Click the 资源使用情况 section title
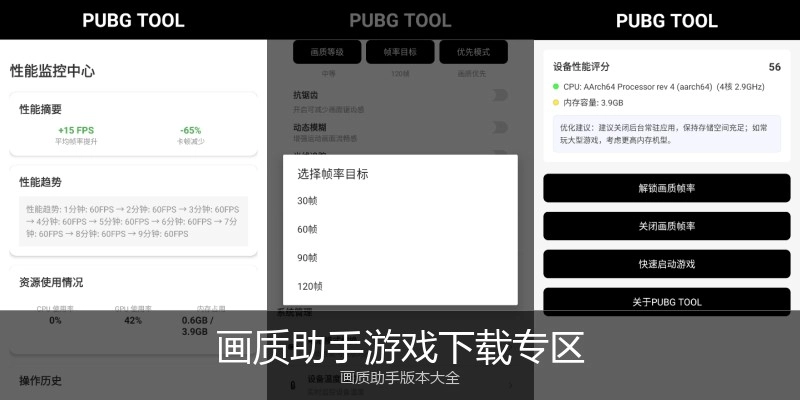The width and height of the screenshot is (800, 400). [x=51, y=282]
